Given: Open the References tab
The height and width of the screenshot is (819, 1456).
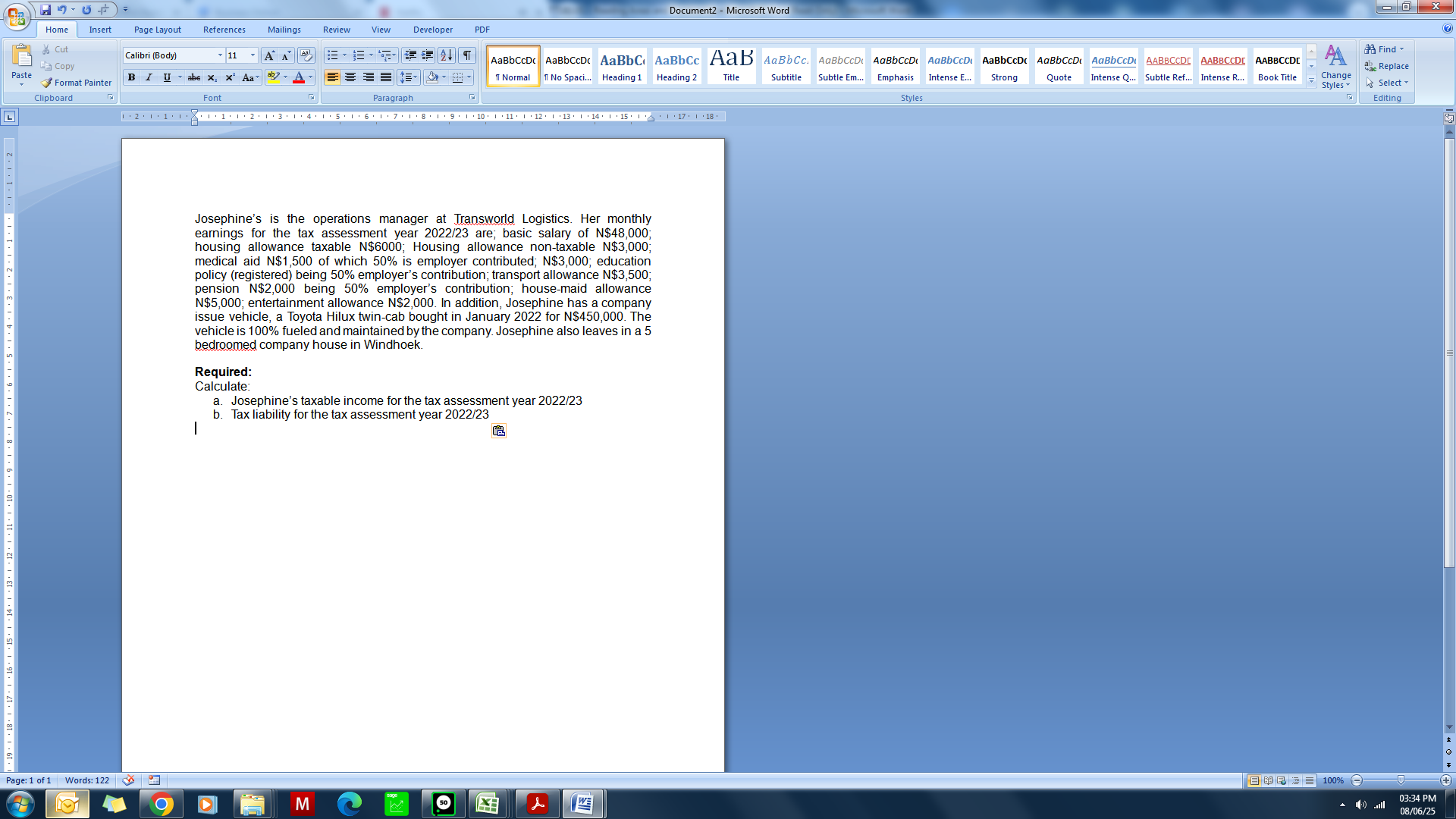Looking at the screenshot, I should [224, 30].
